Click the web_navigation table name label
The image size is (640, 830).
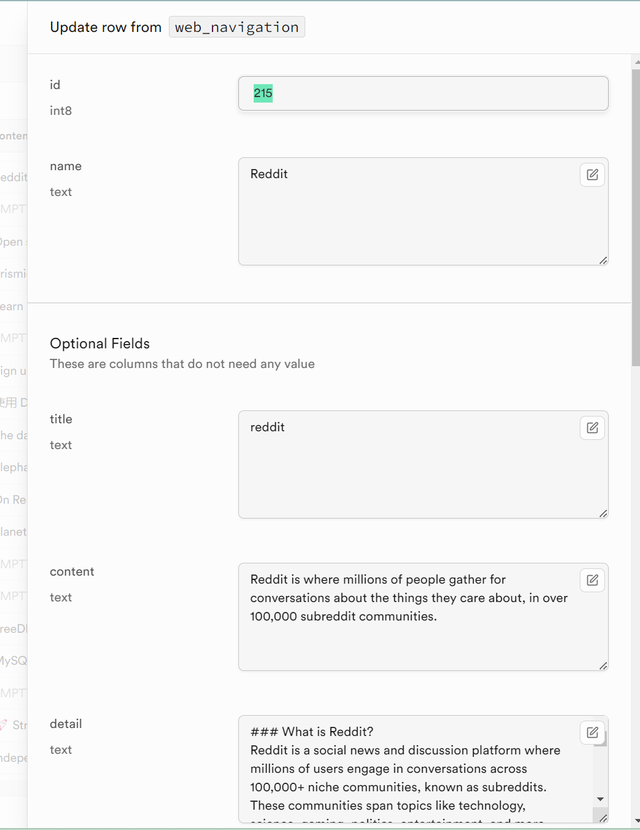(x=236, y=27)
